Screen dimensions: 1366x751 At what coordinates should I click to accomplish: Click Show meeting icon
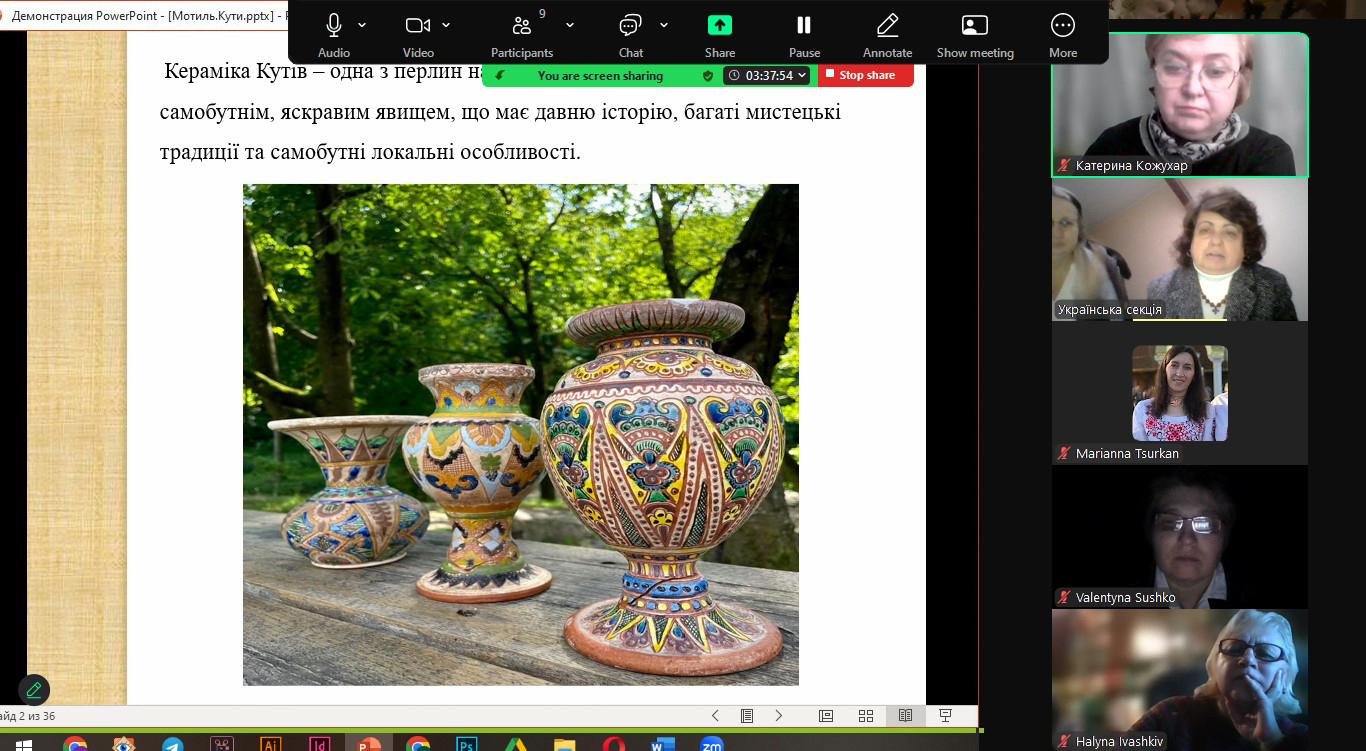click(x=975, y=26)
